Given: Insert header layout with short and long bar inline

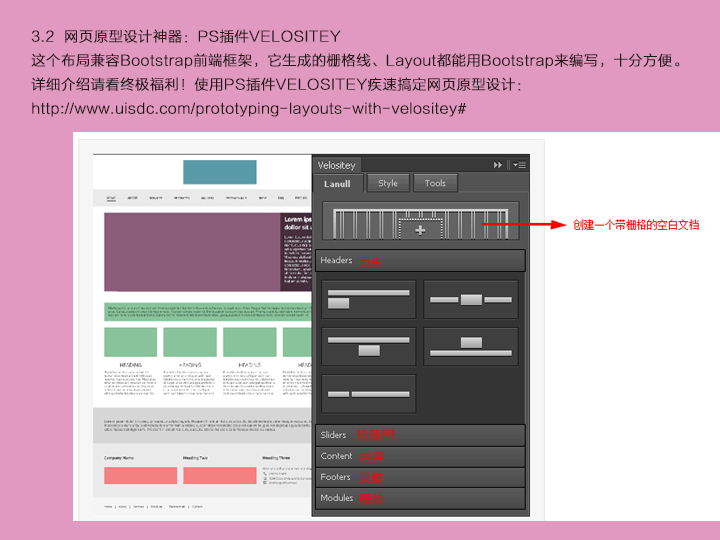Looking at the screenshot, I should (368, 394).
